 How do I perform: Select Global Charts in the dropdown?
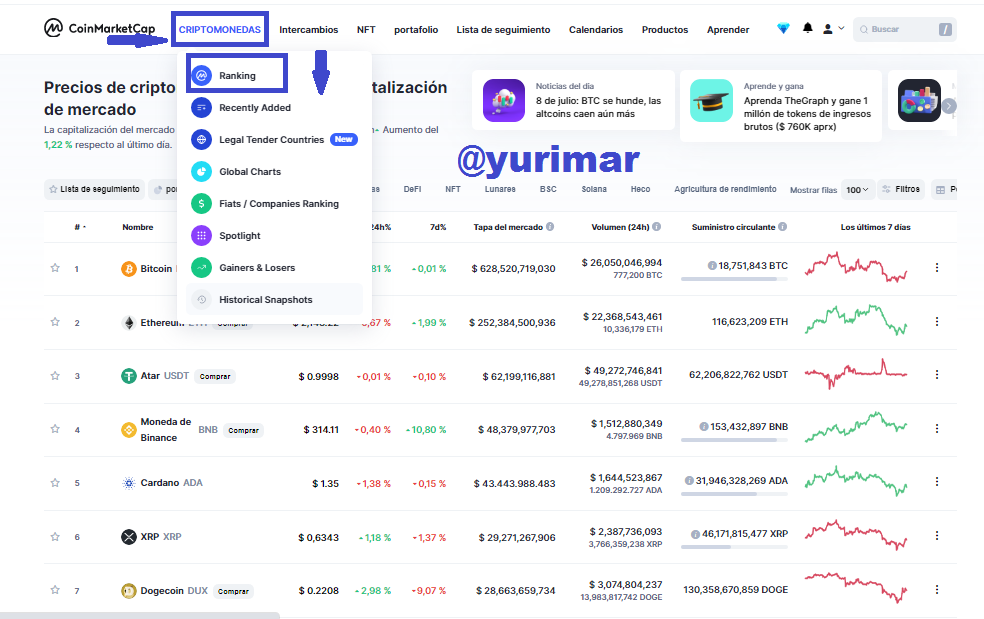274,171
